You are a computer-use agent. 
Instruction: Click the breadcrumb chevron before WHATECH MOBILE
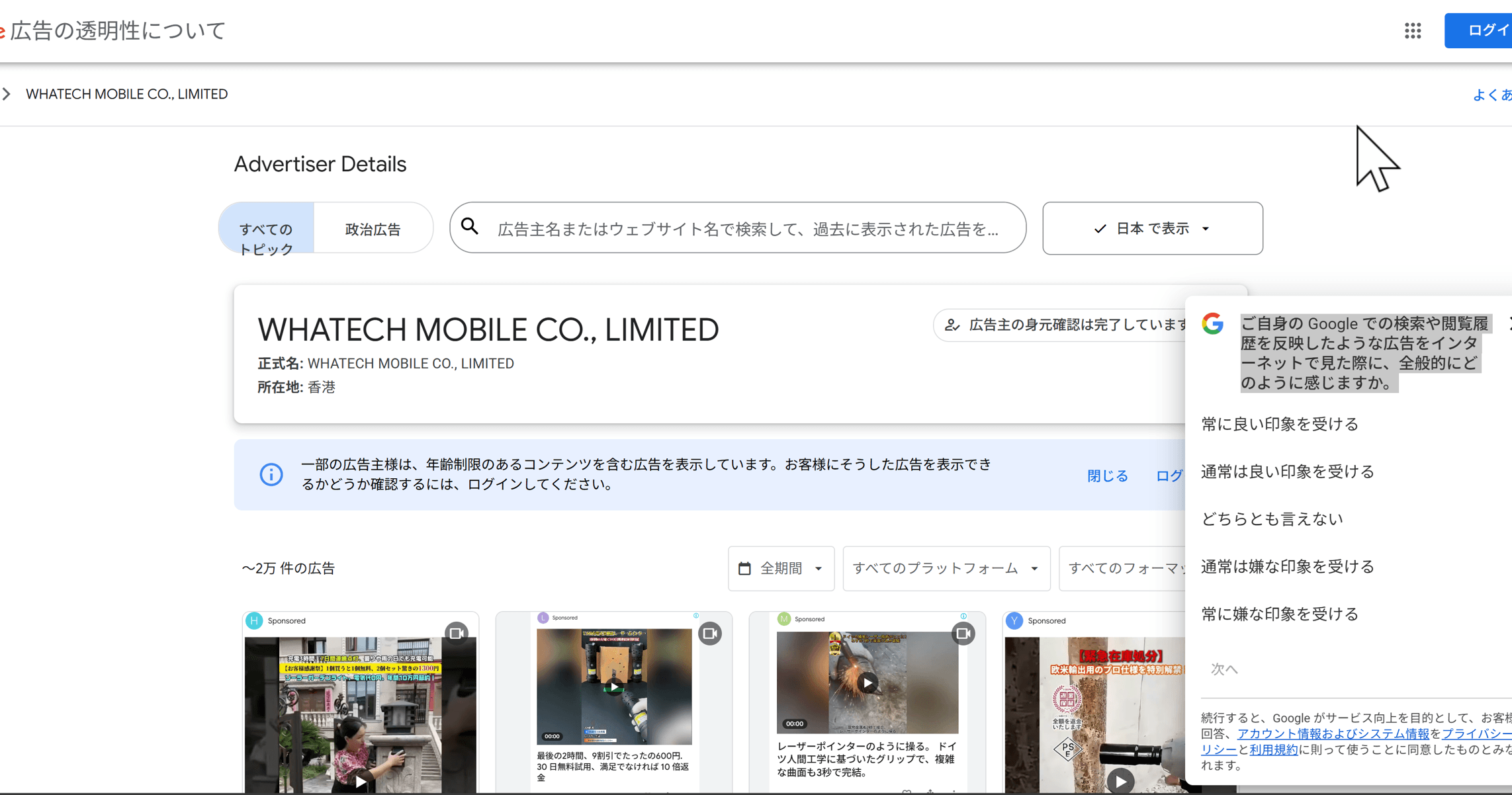click(x=7, y=94)
